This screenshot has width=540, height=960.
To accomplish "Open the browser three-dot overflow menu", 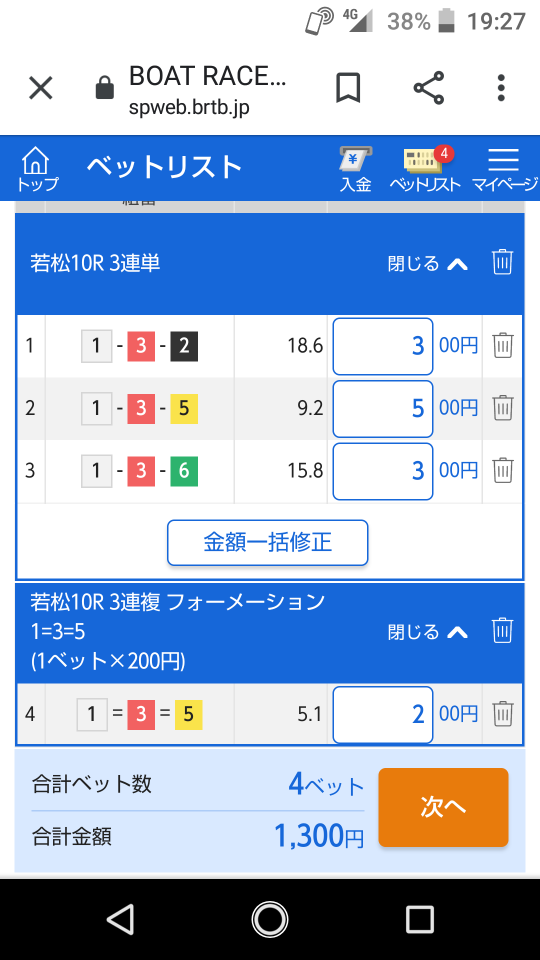I will (x=501, y=88).
